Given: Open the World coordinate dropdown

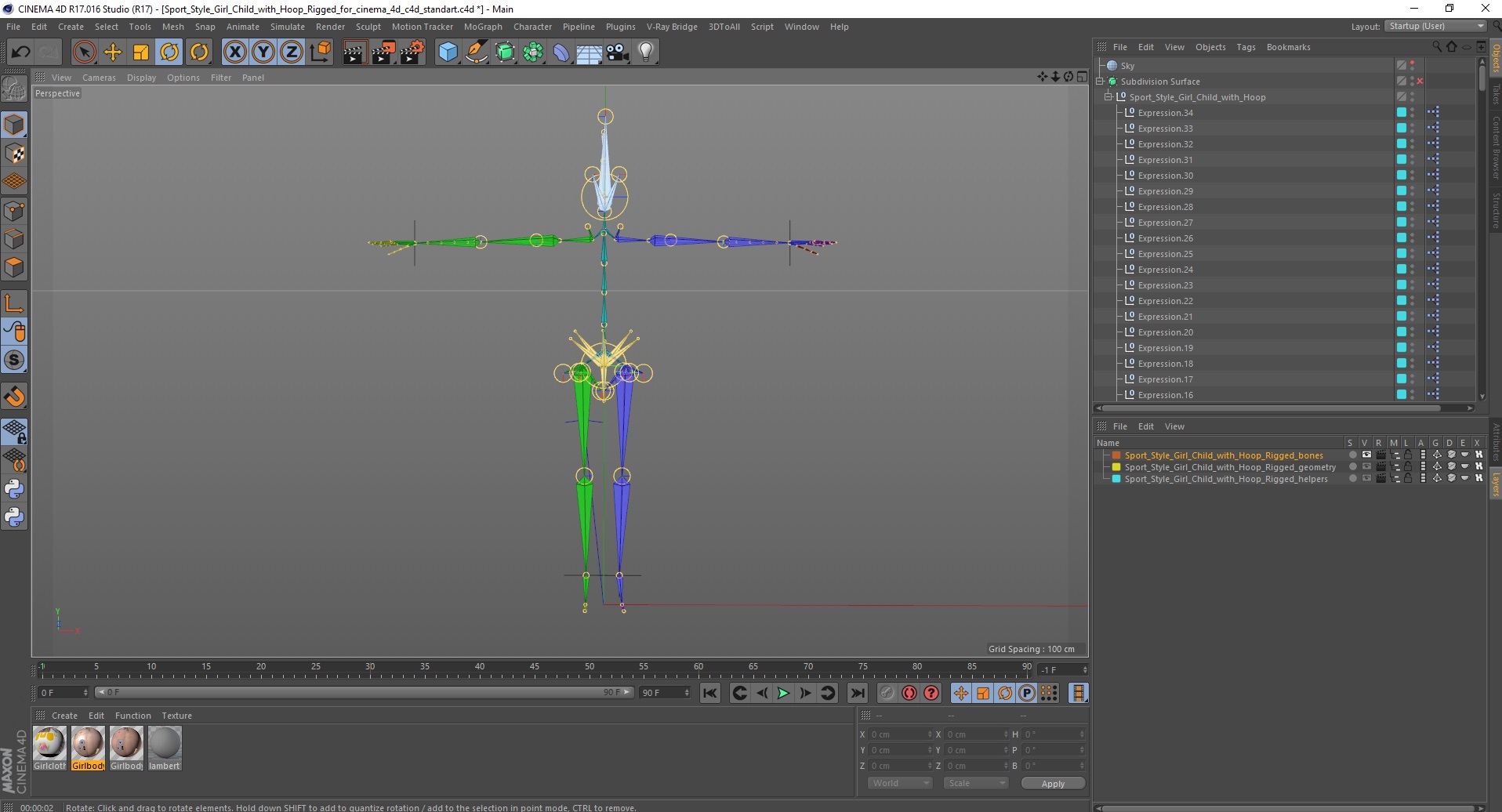Looking at the screenshot, I should pyautogui.click(x=899, y=783).
